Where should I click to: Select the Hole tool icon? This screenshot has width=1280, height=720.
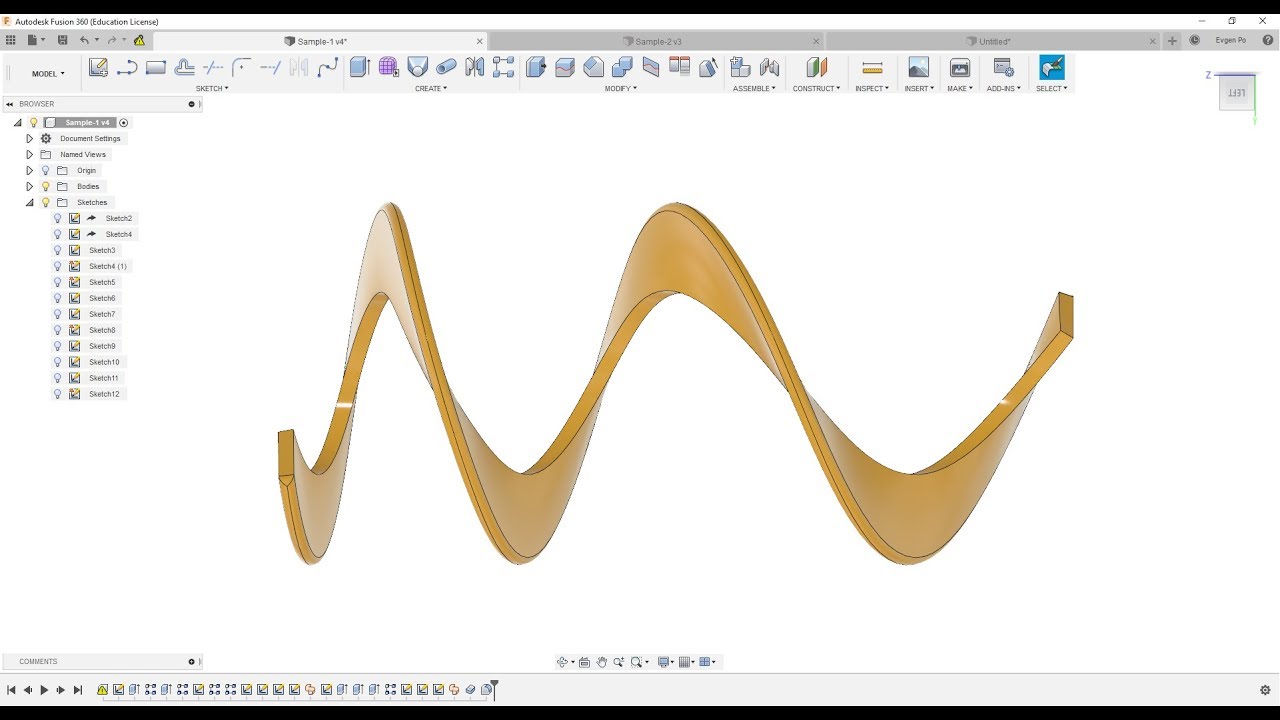417,67
